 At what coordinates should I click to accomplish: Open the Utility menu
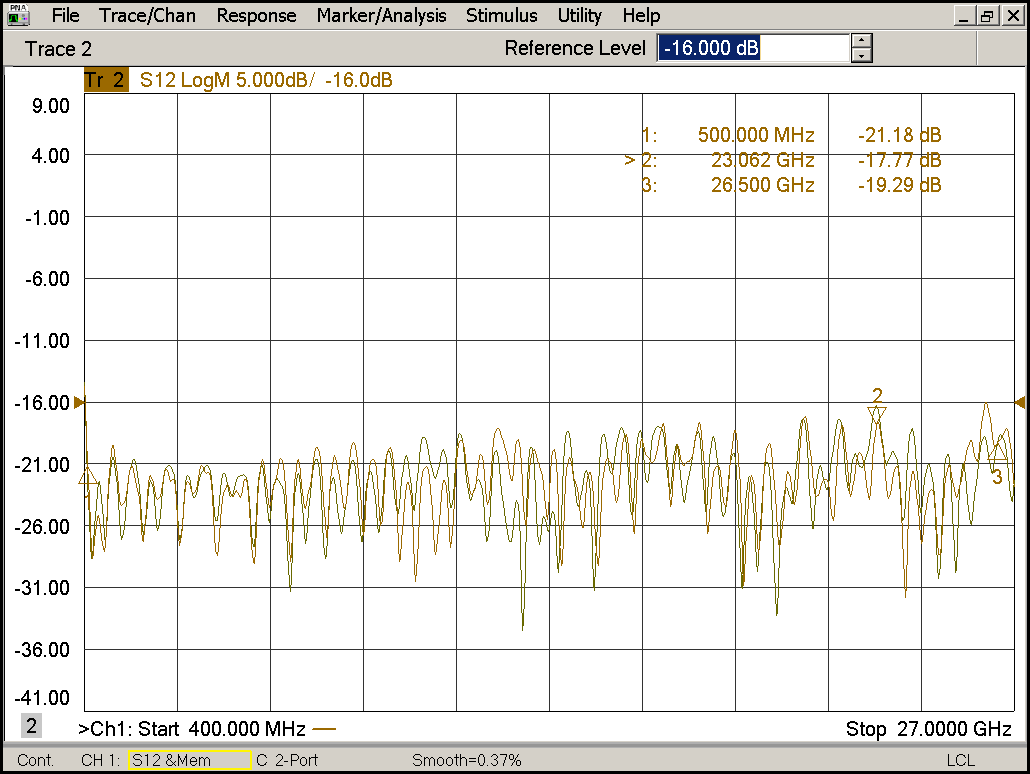tap(579, 16)
